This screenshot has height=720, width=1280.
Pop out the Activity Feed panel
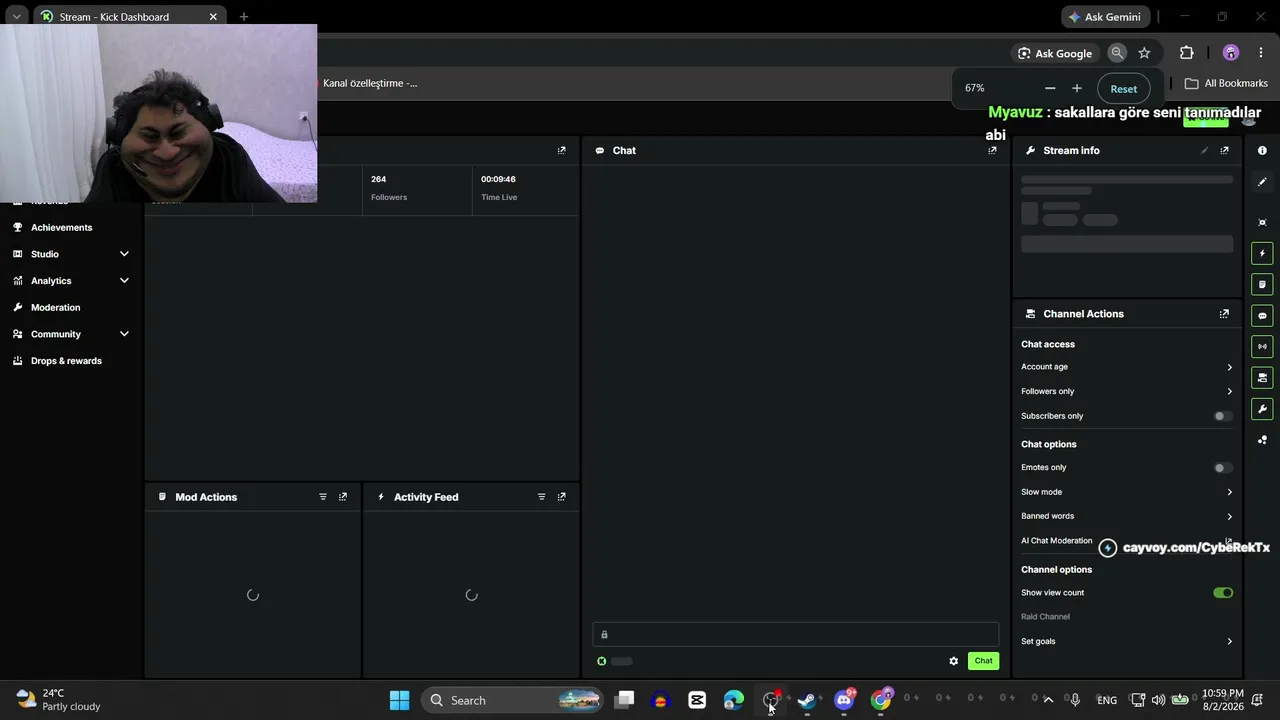coord(561,497)
